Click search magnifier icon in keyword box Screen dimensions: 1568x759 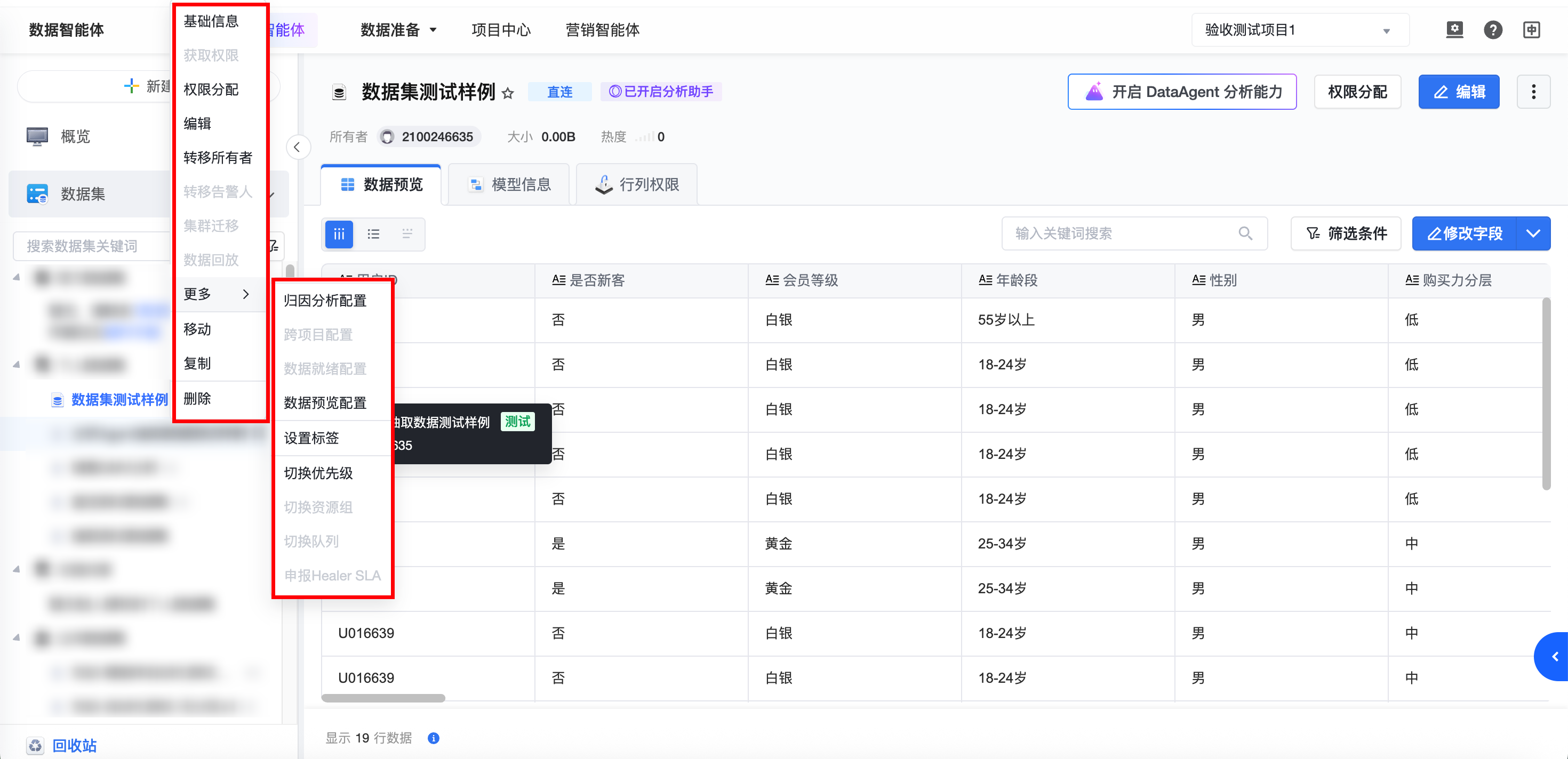click(1245, 233)
